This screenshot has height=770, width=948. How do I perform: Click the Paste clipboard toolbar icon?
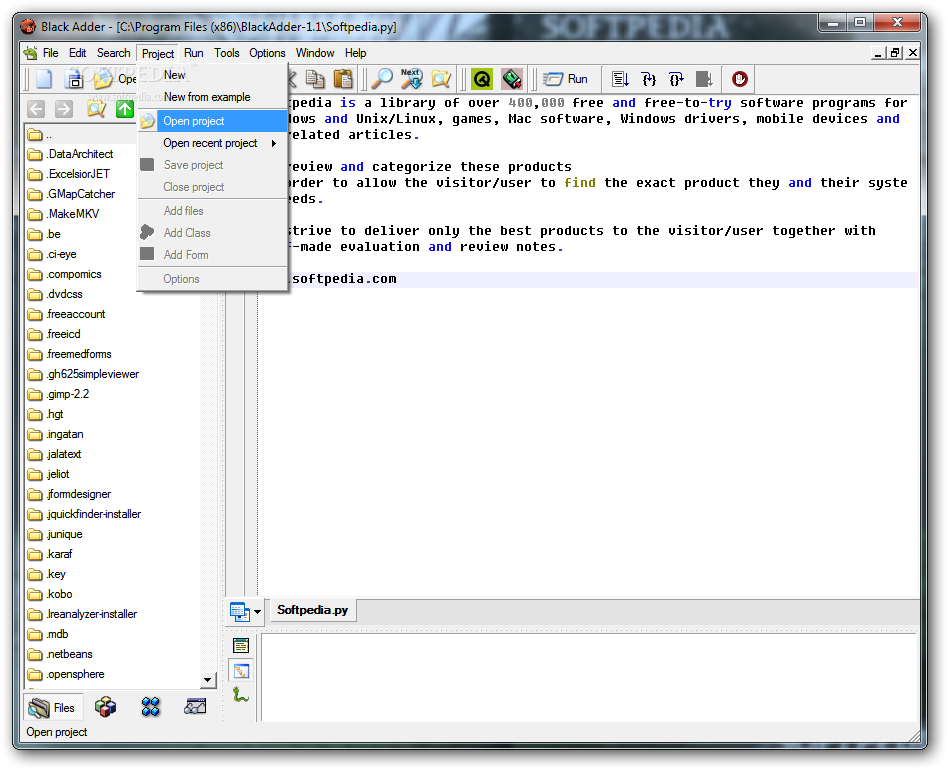click(x=343, y=79)
